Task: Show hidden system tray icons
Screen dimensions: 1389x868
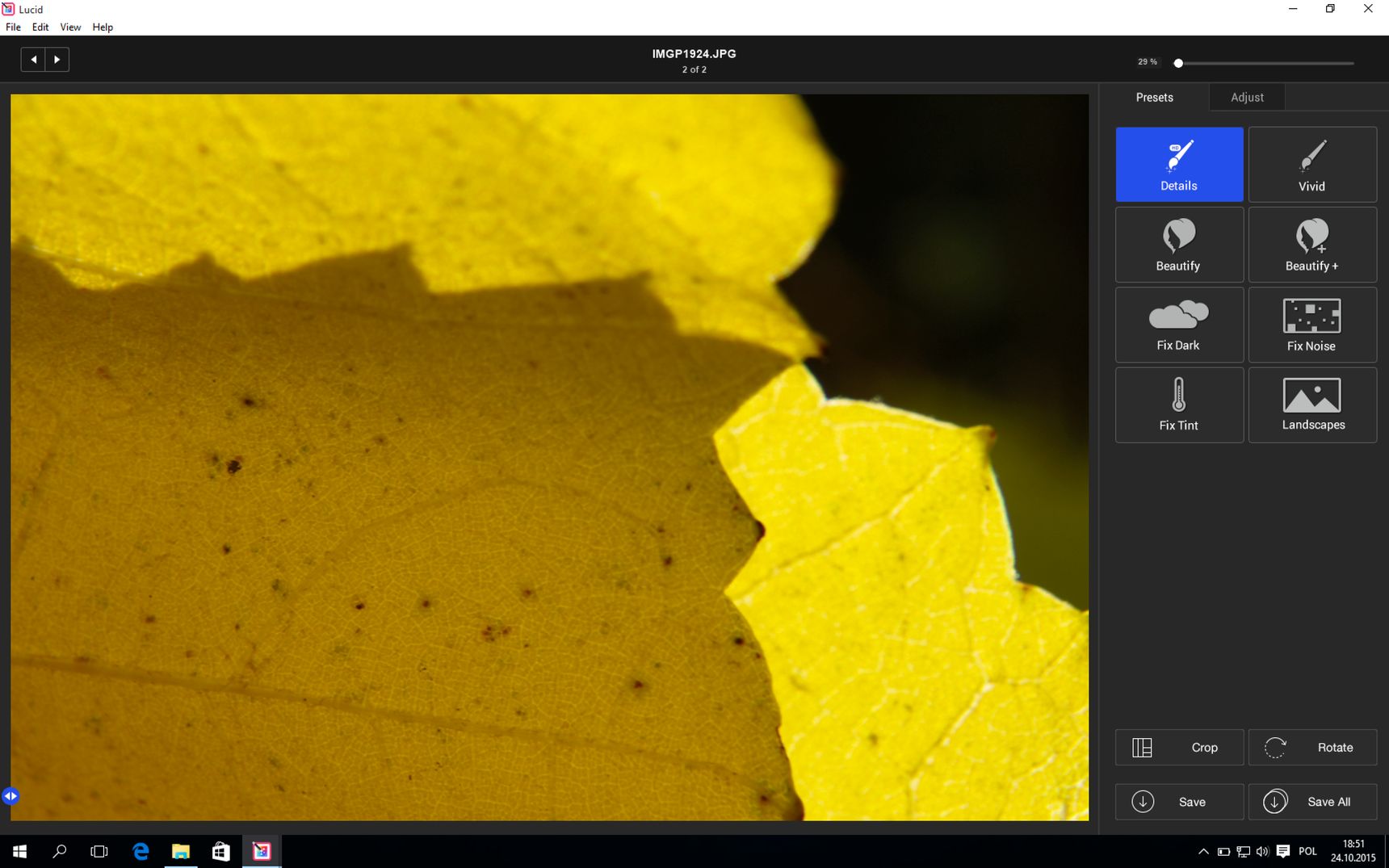Action: pyautogui.click(x=1203, y=851)
